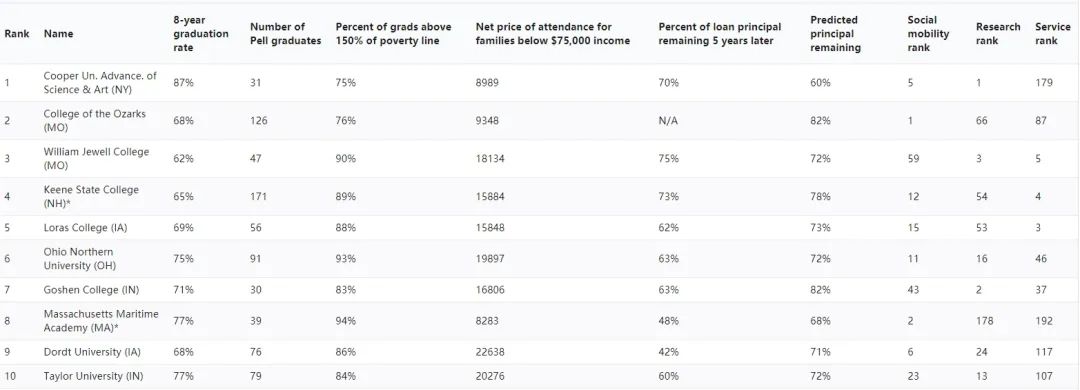Click the Research rank column header
The width and height of the screenshot is (1080, 390).
pyautogui.click(x=998, y=34)
